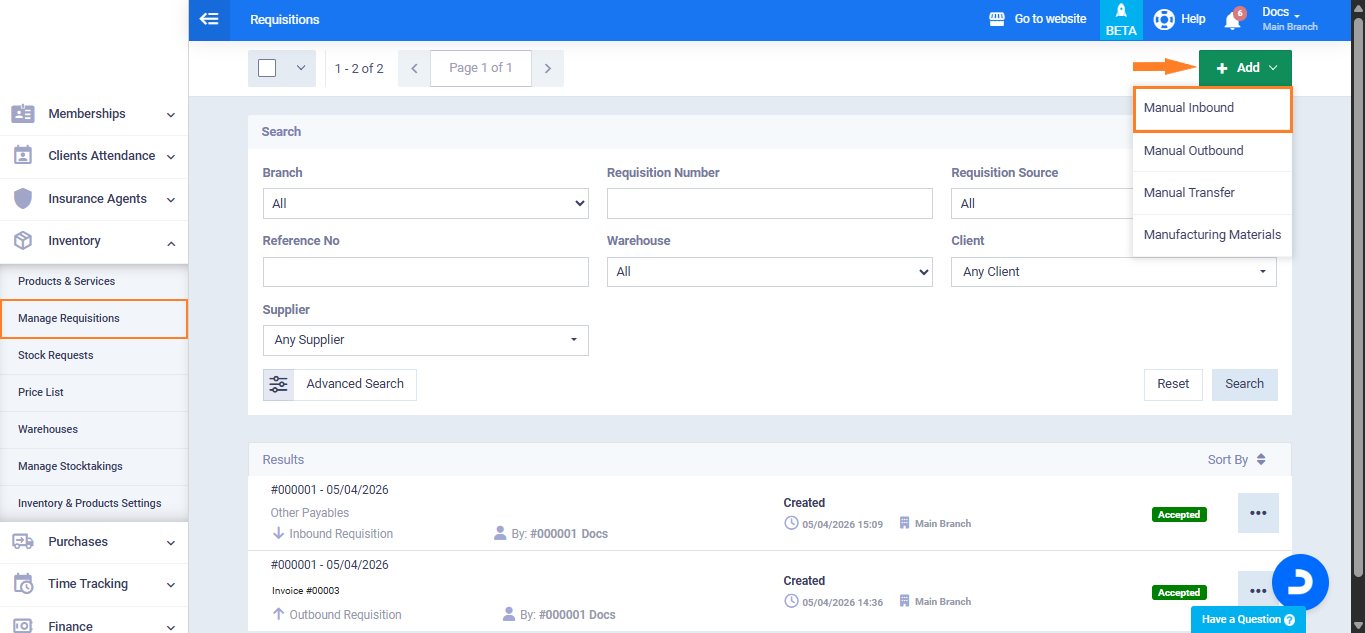Open Help lifebuoy icon
This screenshot has width=1365, height=633.
pos(1164,19)
